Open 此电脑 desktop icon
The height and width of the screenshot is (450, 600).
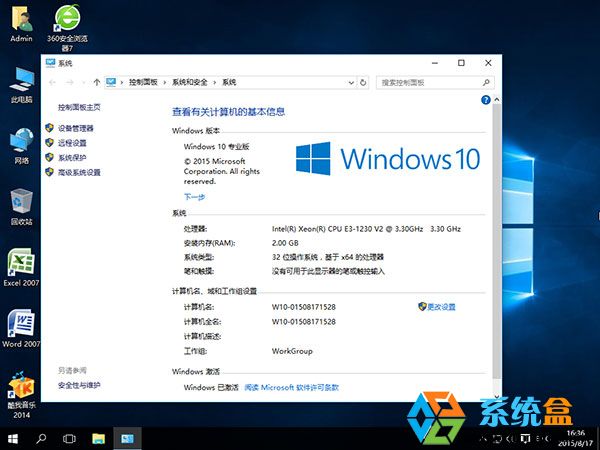(21, 85)
